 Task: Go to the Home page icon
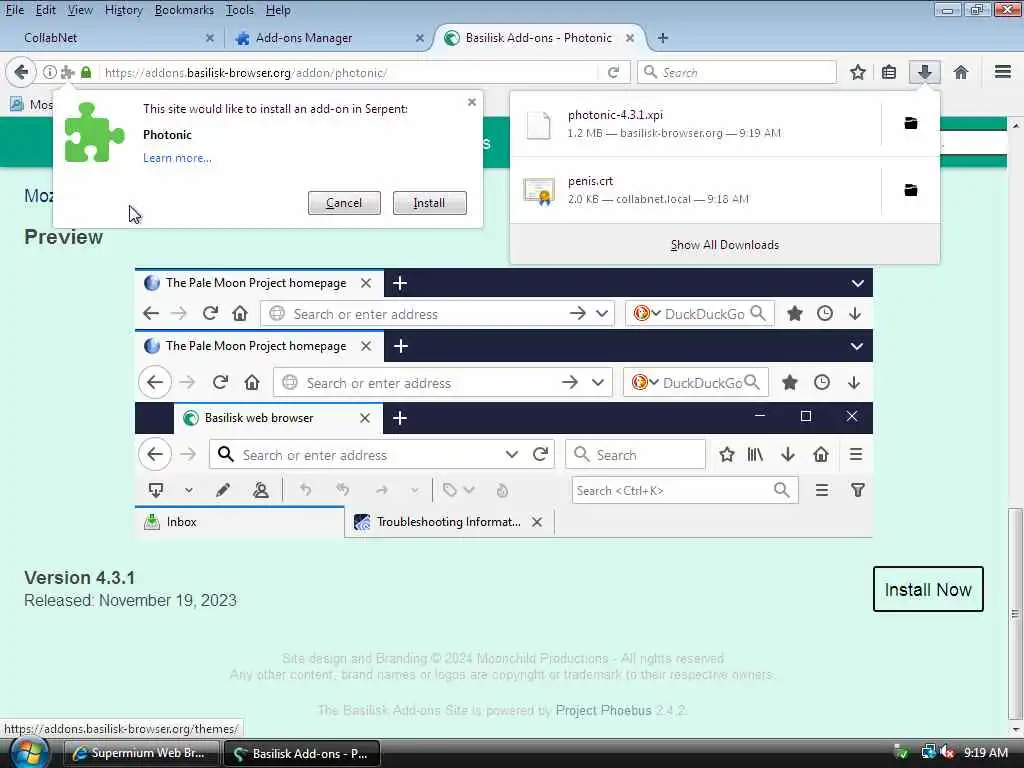click(x=961, y=72)
